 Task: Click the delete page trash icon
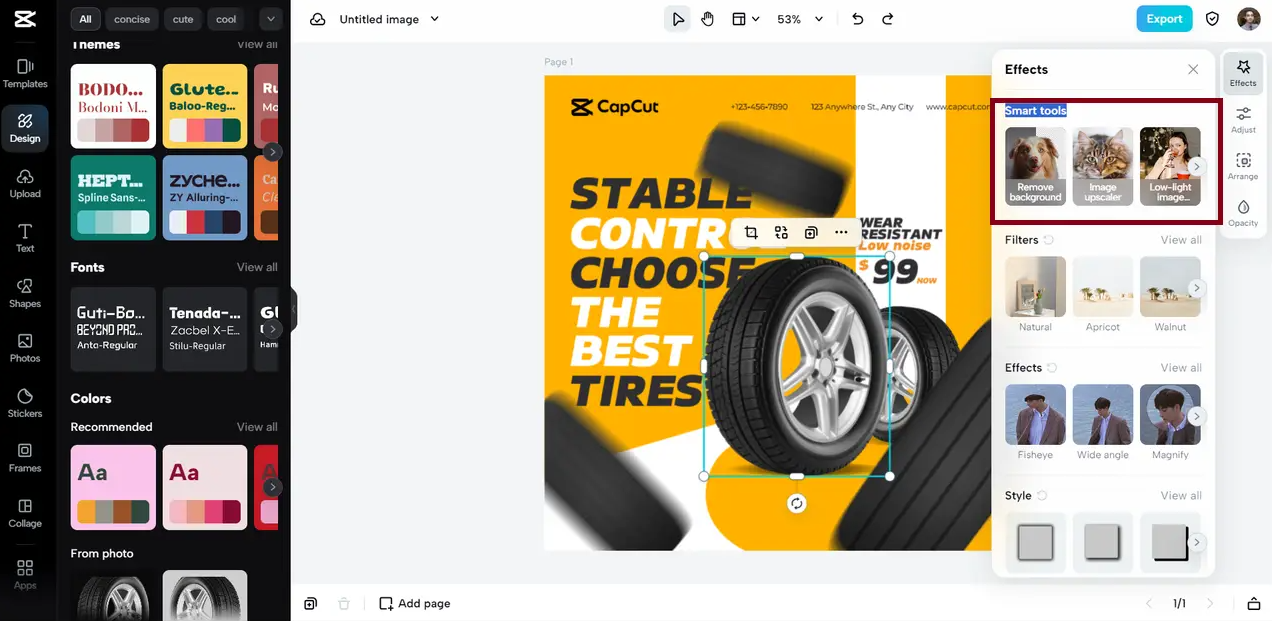click(344, 603)
